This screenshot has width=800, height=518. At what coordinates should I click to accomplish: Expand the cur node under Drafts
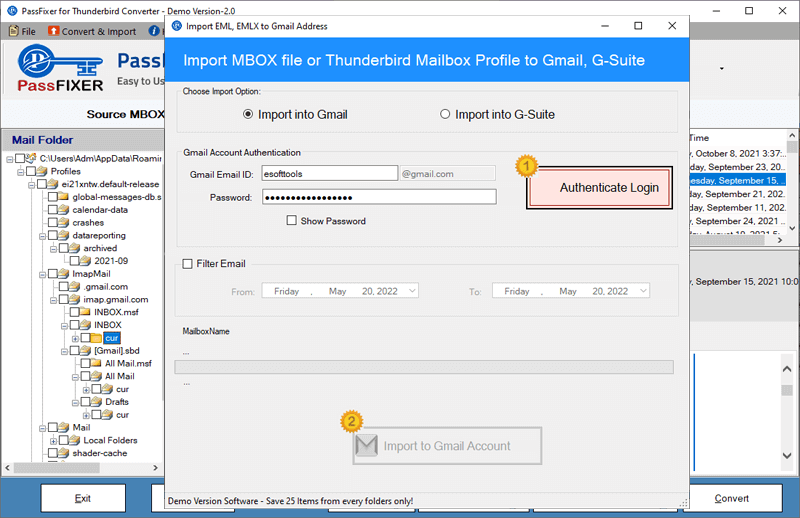[86, 415]
